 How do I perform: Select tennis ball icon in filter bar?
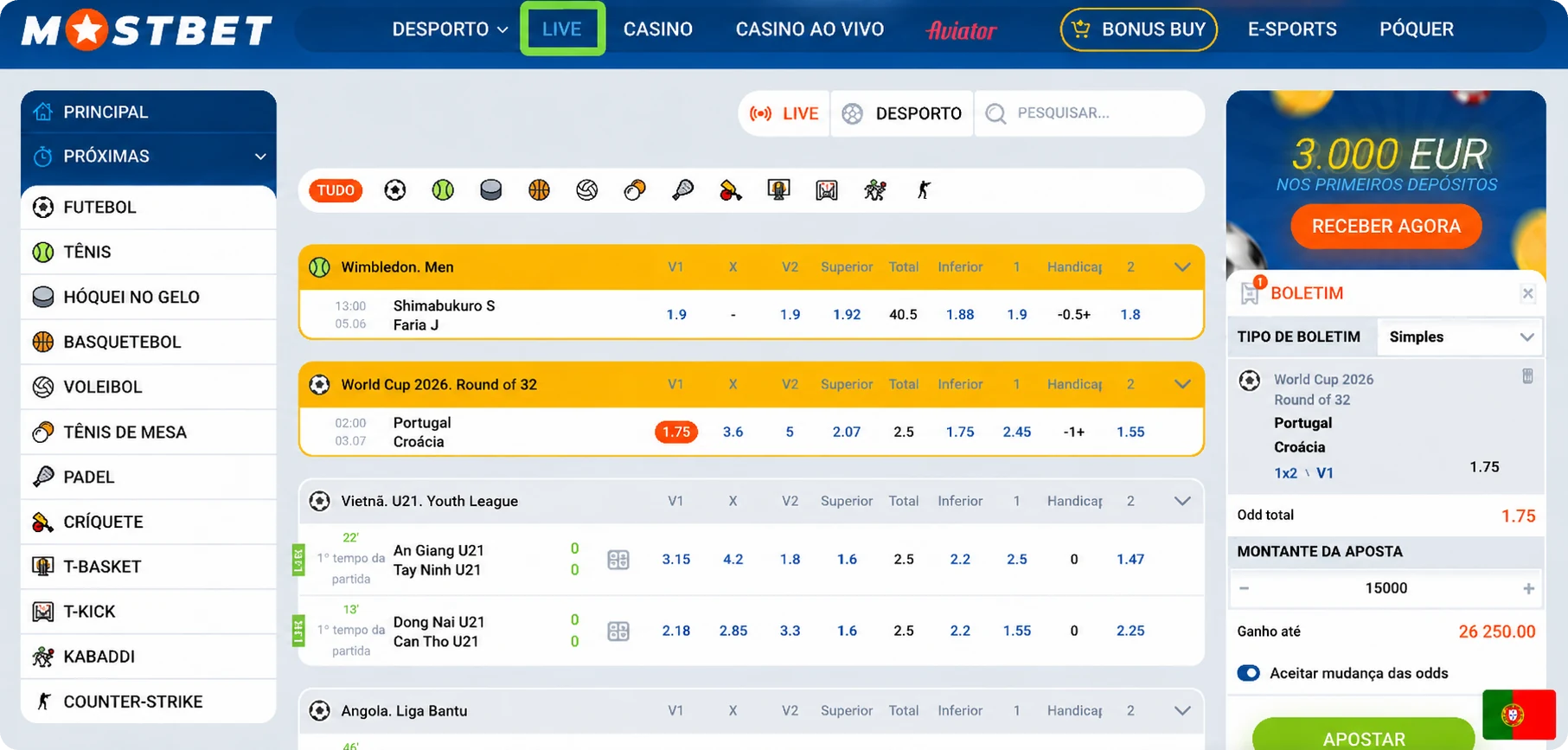click(443, 190)
